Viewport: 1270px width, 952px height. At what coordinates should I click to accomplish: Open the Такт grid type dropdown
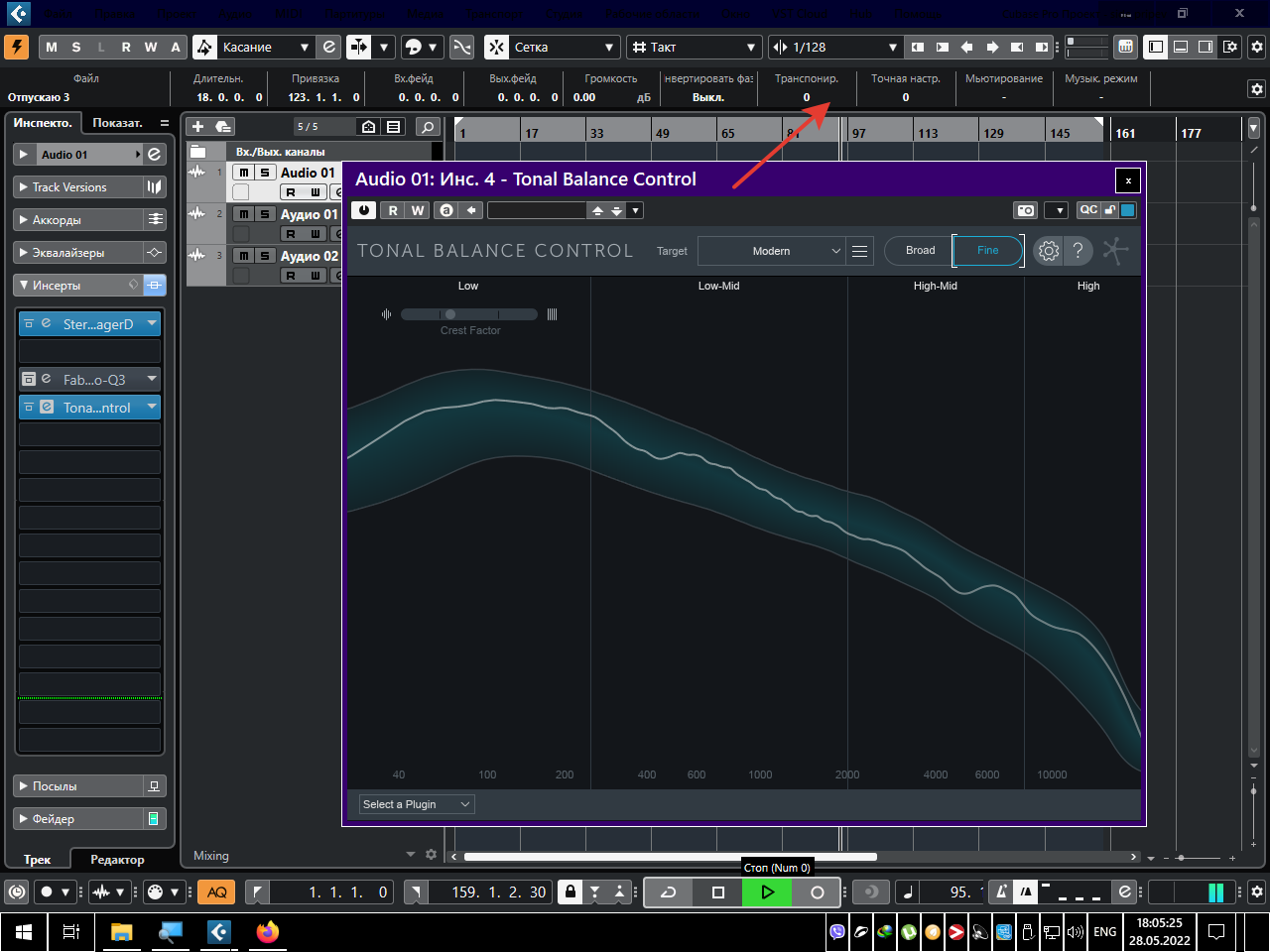[694, 47]
